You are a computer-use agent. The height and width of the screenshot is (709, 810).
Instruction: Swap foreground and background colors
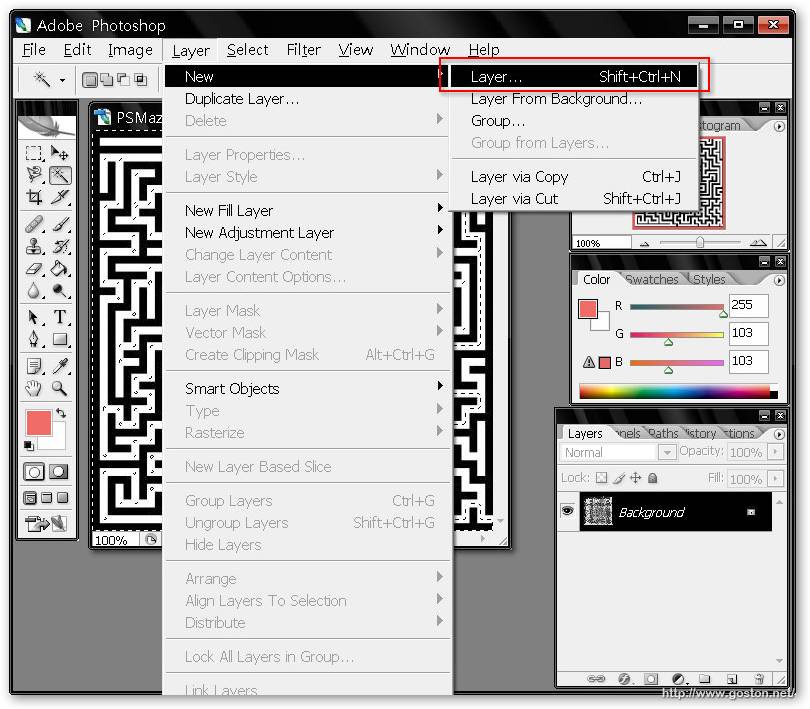pyautogui.click(x=61, y=413)
